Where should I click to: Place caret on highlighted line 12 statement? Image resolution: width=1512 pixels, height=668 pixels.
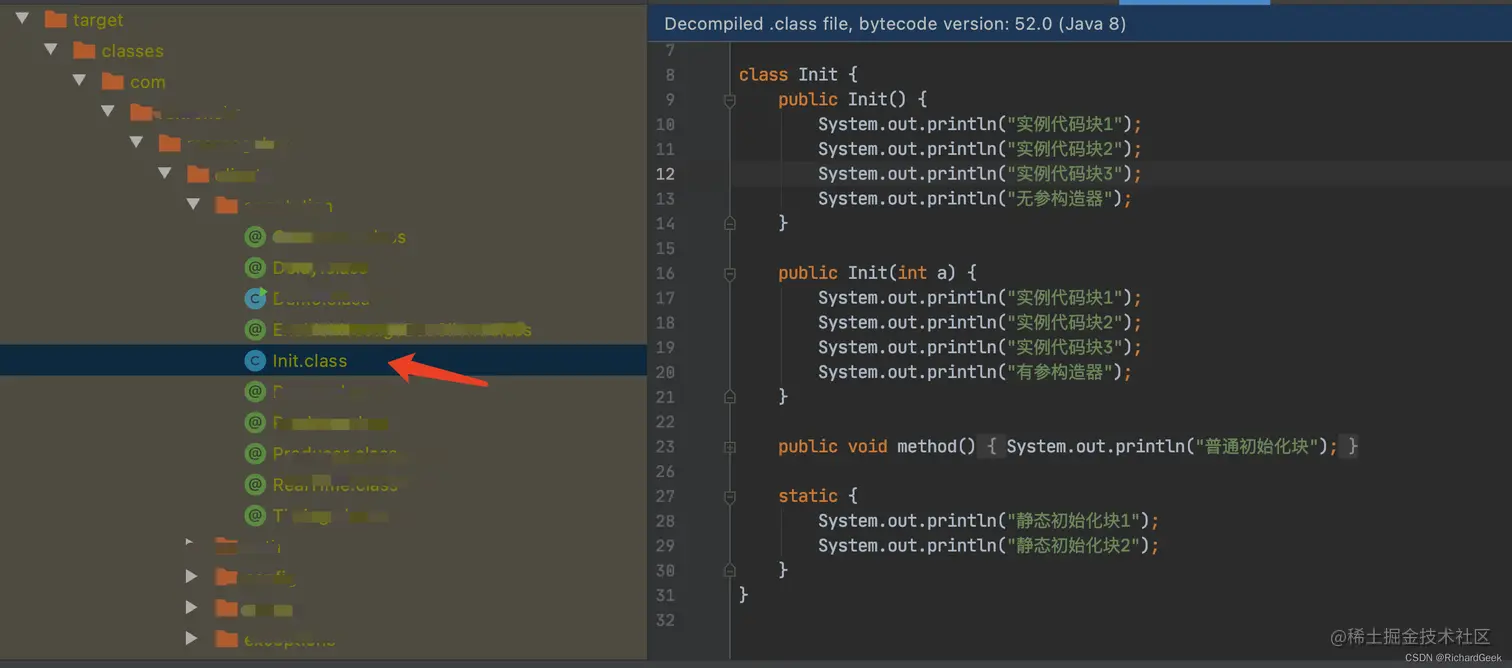coord(980,174)
